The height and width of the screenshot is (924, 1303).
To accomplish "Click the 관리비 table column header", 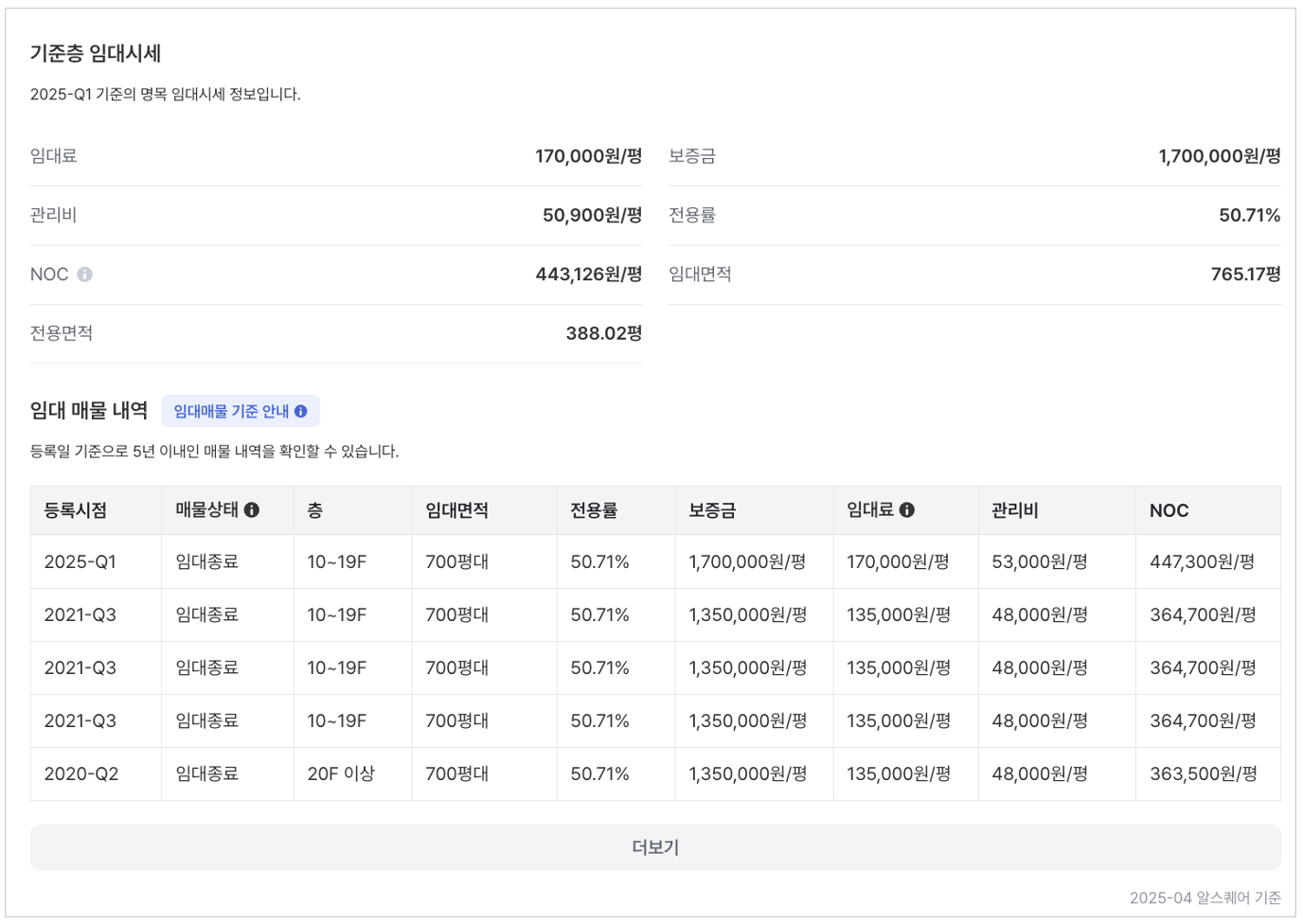I will [1015, 510].
